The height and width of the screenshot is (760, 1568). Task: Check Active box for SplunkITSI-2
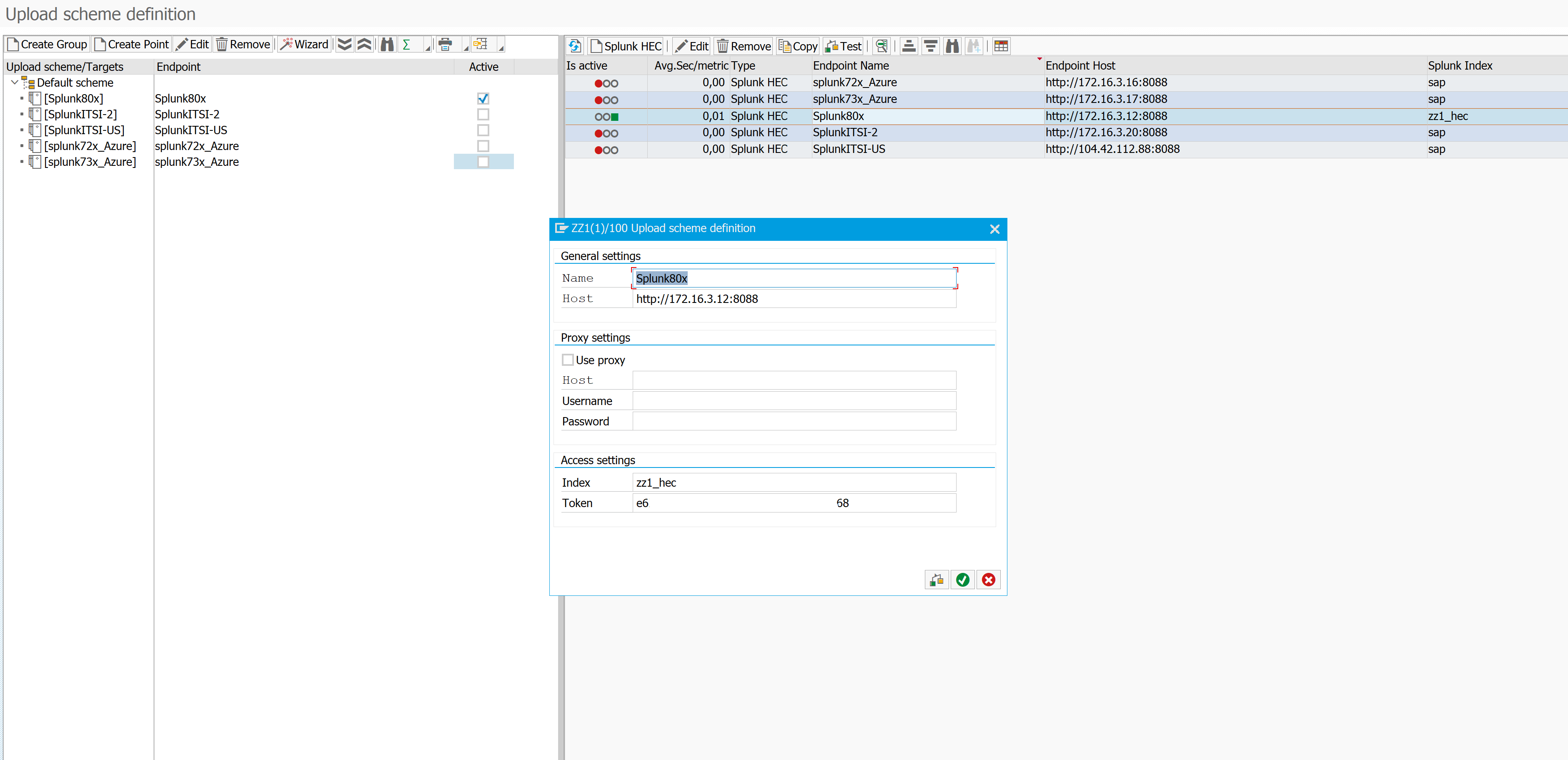[x=483, y=115]
